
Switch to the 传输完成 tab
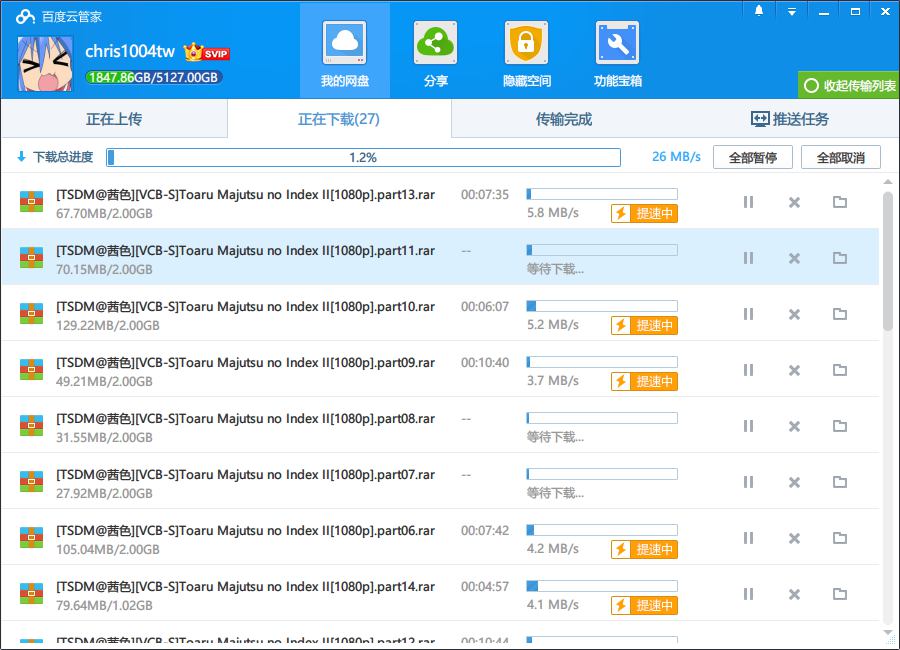pyautogui.click(x=564, y=119)
